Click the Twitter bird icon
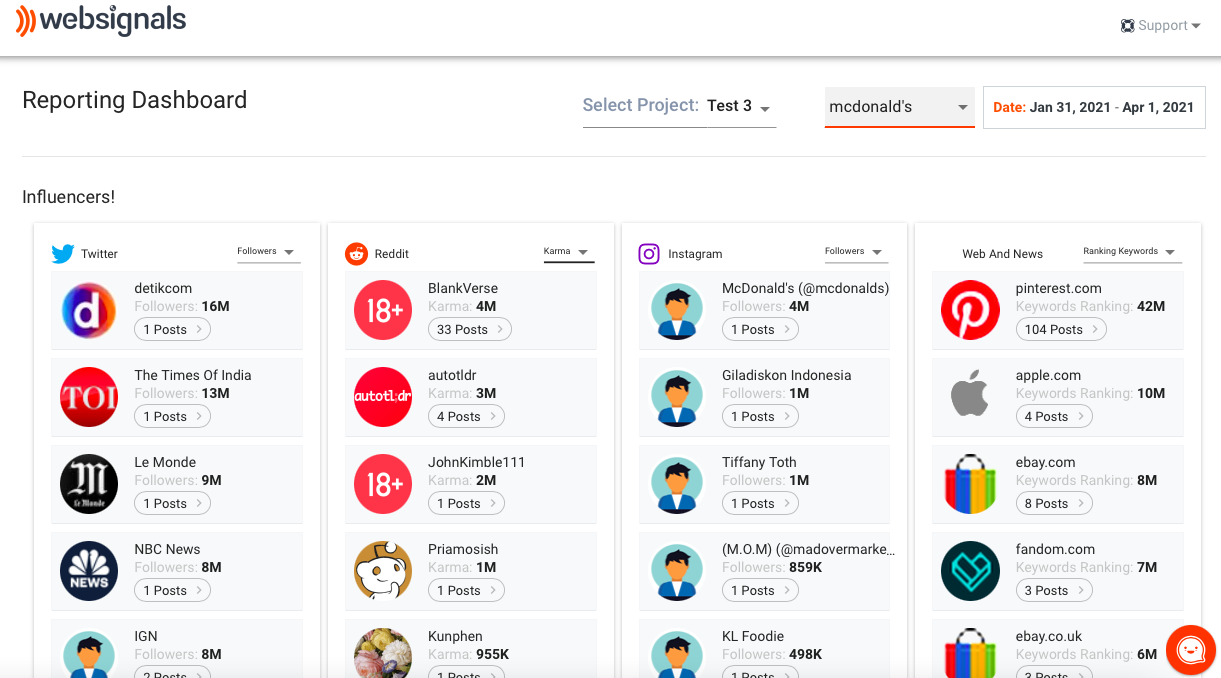 coord(63,254)
